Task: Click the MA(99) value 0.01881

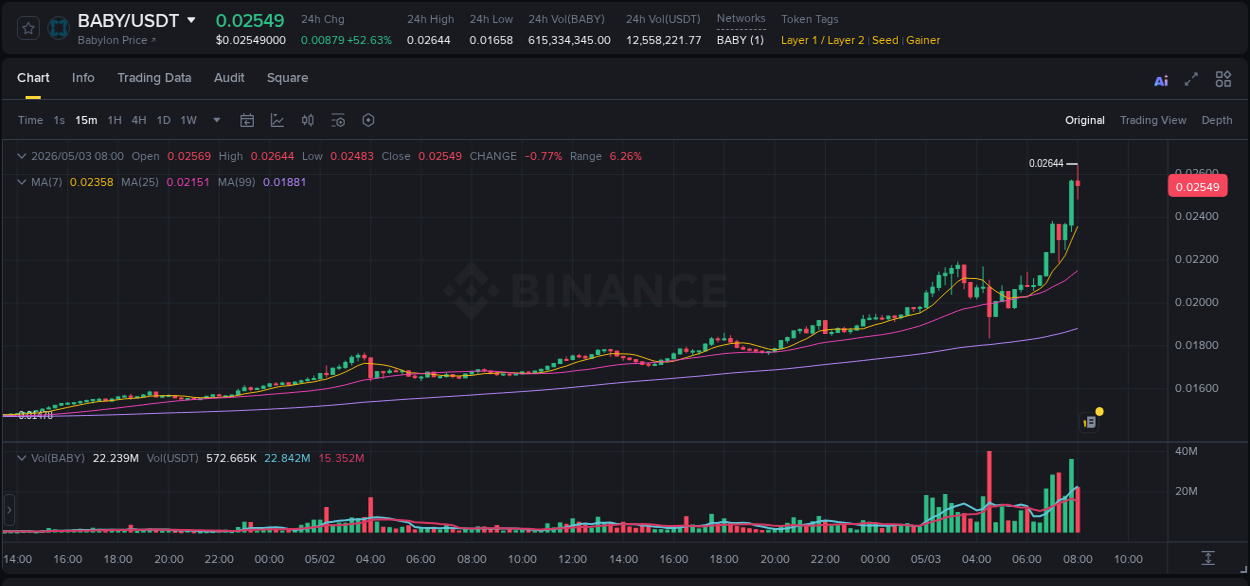Action: pos(285,182)
